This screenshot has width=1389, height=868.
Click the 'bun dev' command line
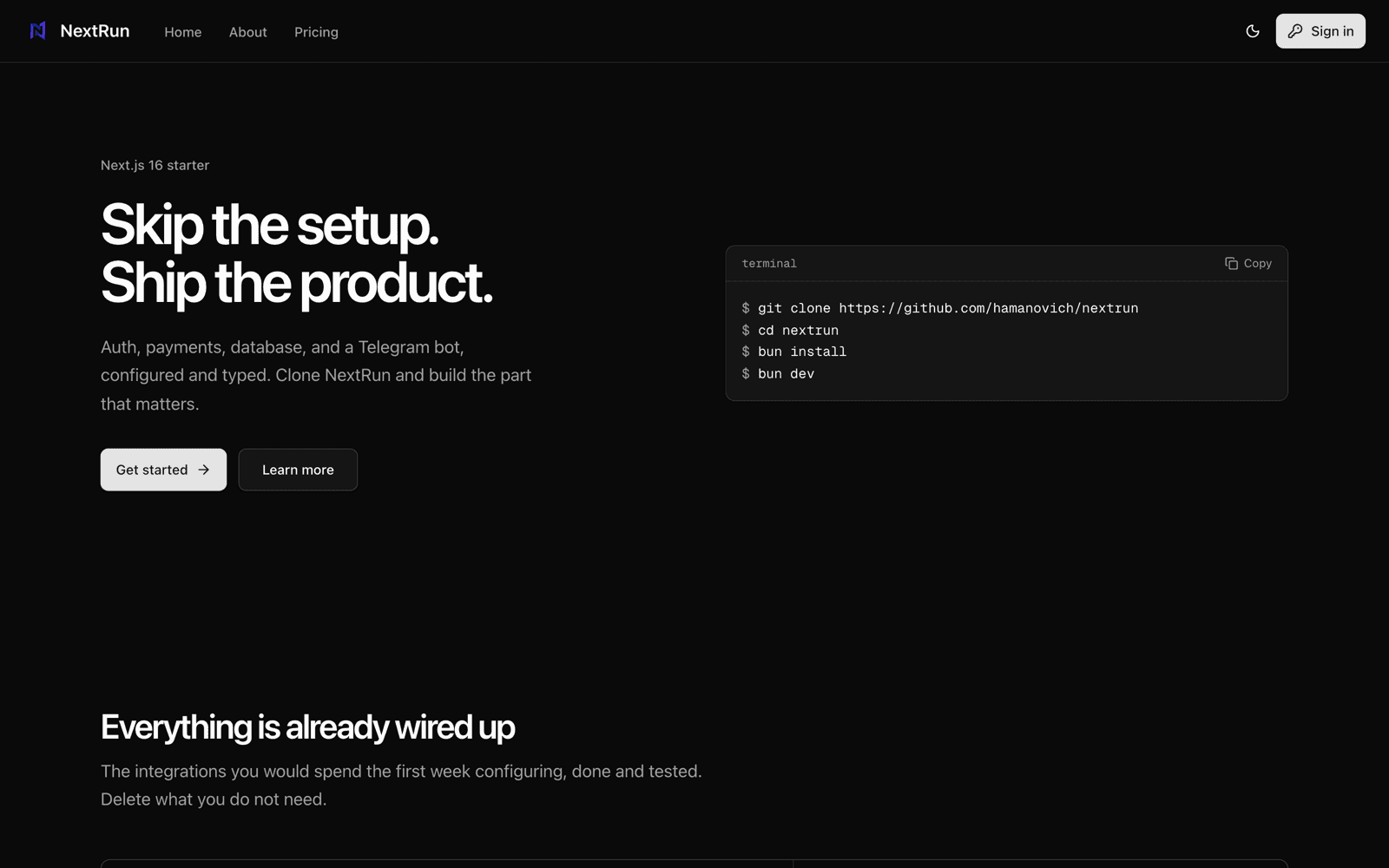(778, 373)
